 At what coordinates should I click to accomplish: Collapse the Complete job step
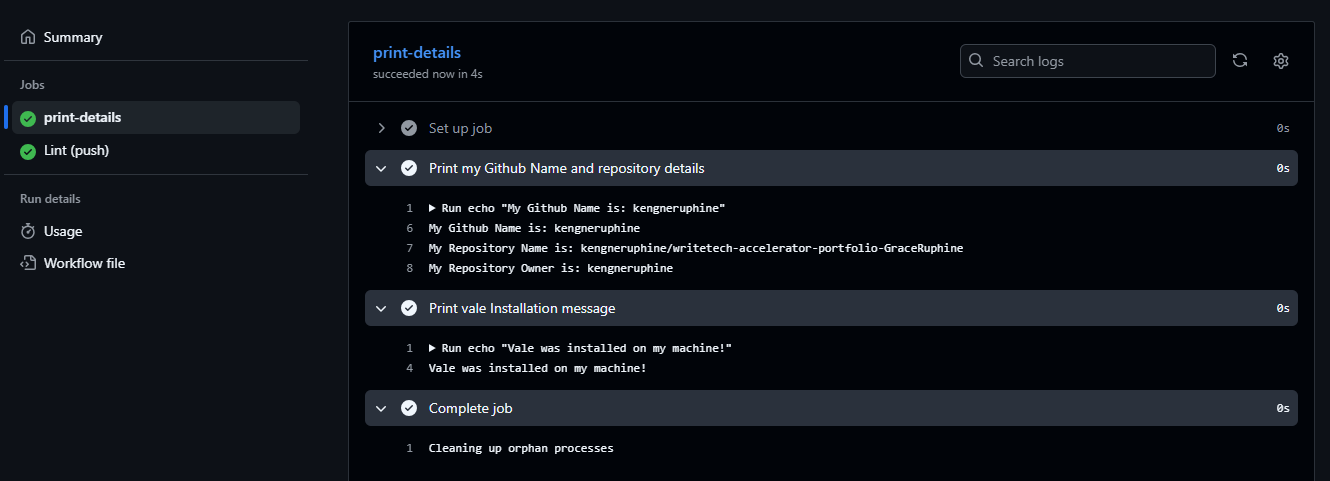(x=381, y=408)
